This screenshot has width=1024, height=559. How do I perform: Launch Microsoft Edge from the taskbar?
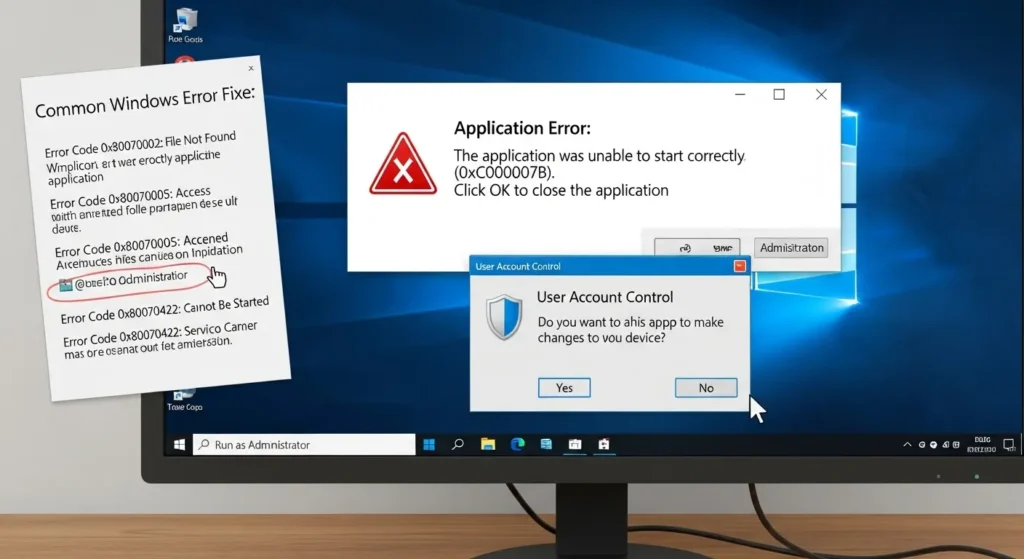pyautogui.click(x=518, y=445)
